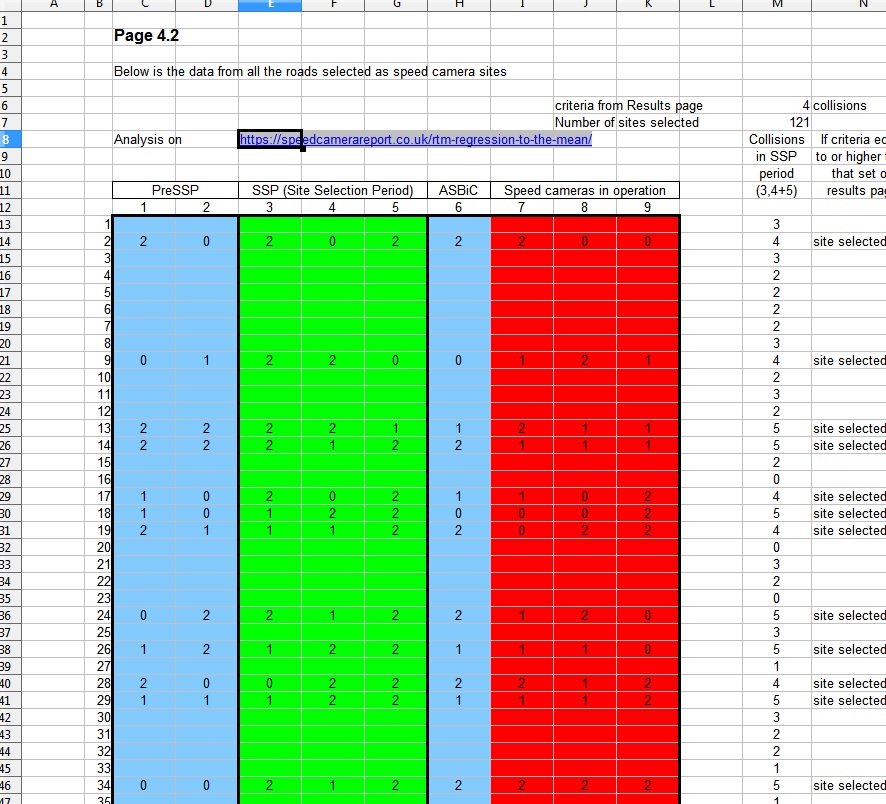Select the "PreSSP" header cell

(x=175, y=191)
